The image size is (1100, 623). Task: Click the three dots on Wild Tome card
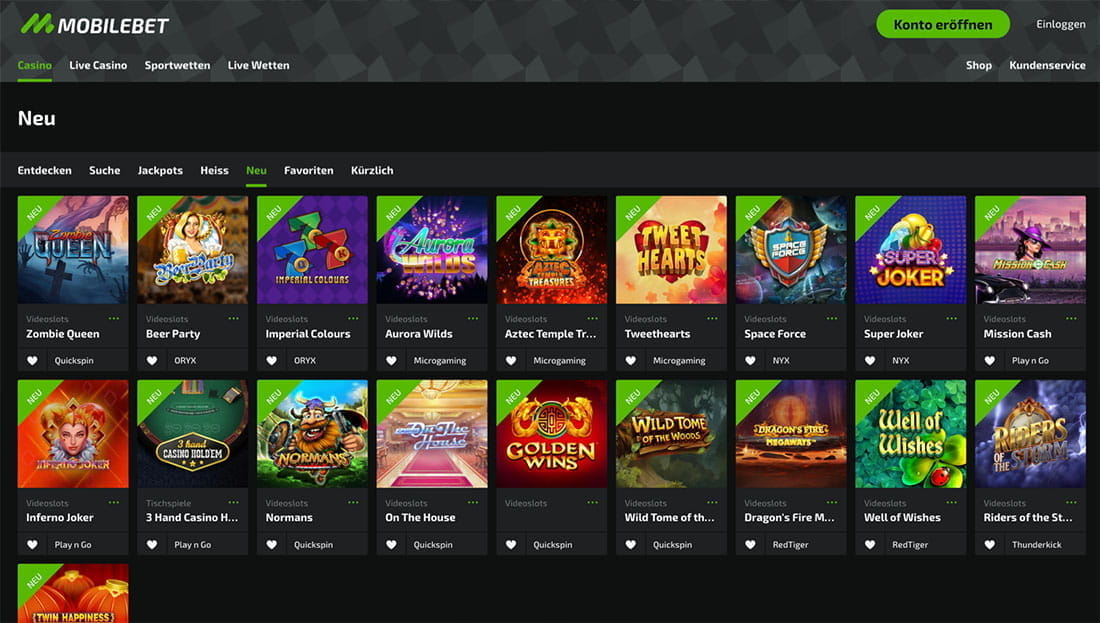pos(712,502)
